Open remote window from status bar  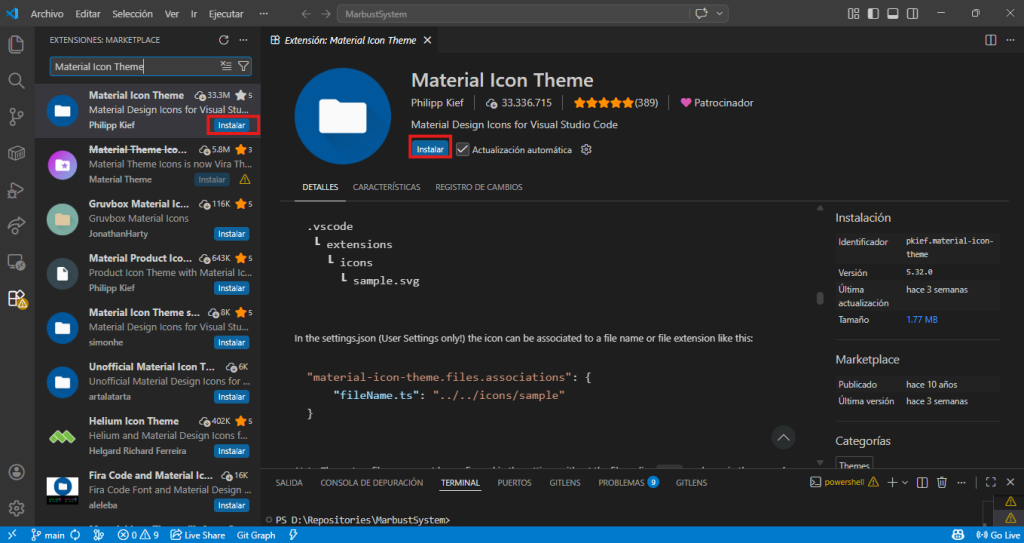[11, 535]
